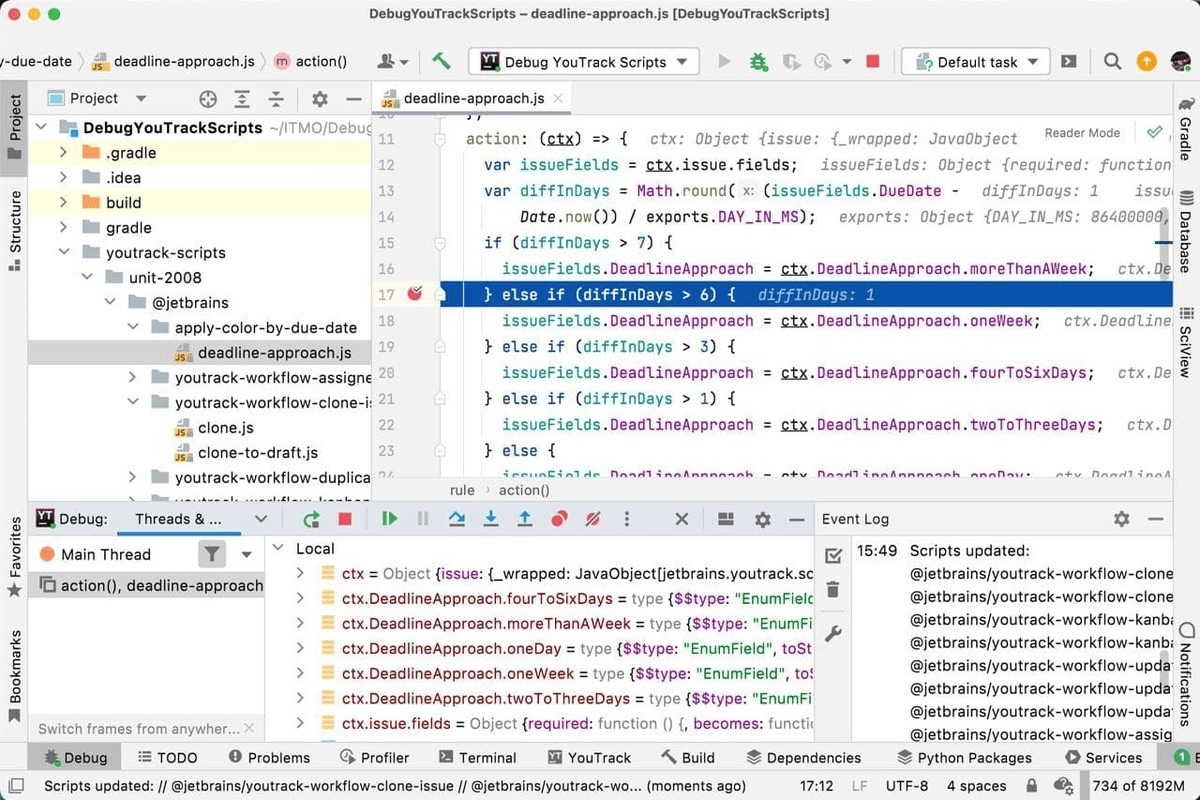This screenshot has width=1200, height=800.
Task: Click Resume Program in the debug toolbar
Action: pyautogui.click(x=389, y=519)
